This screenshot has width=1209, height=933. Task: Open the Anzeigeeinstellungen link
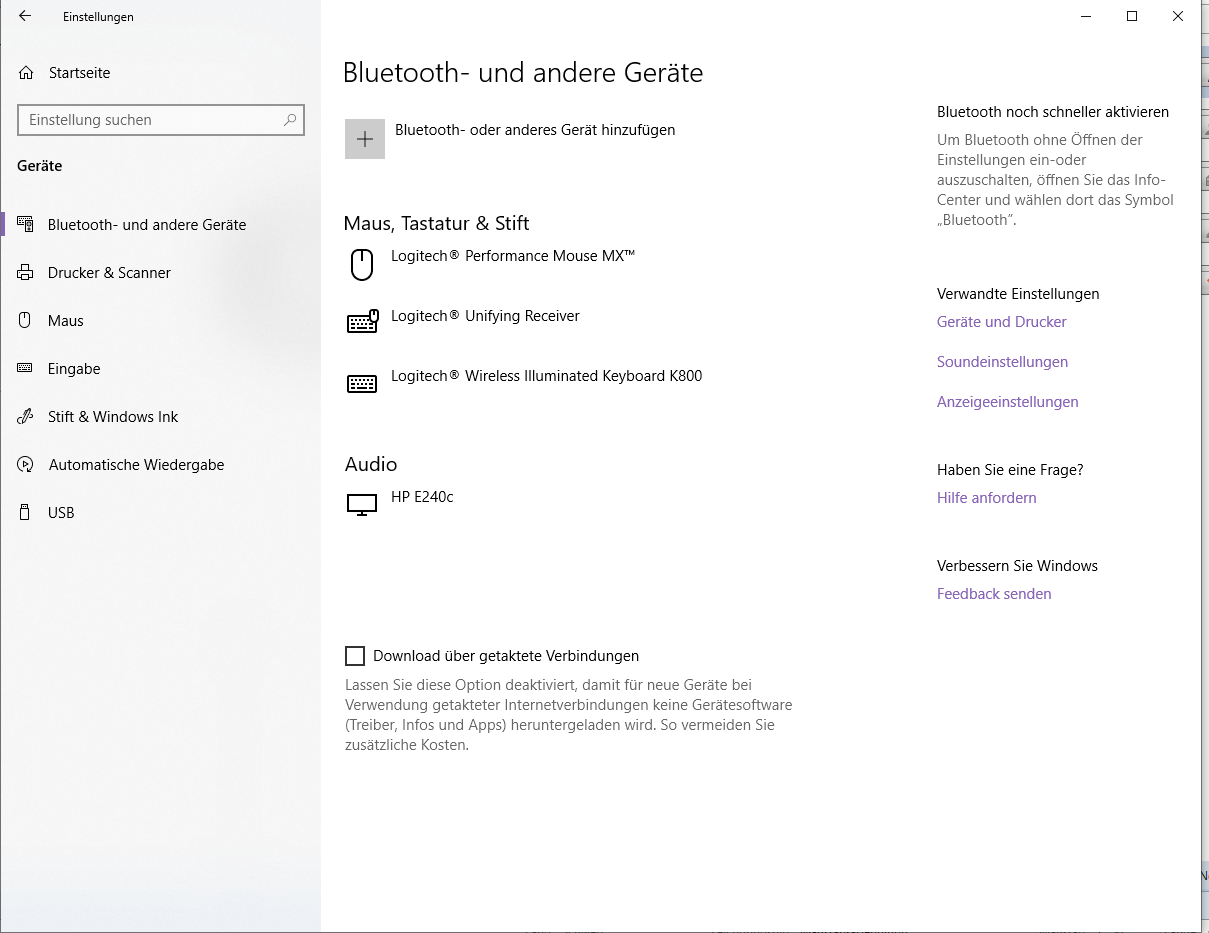[x=1007, y=402]
